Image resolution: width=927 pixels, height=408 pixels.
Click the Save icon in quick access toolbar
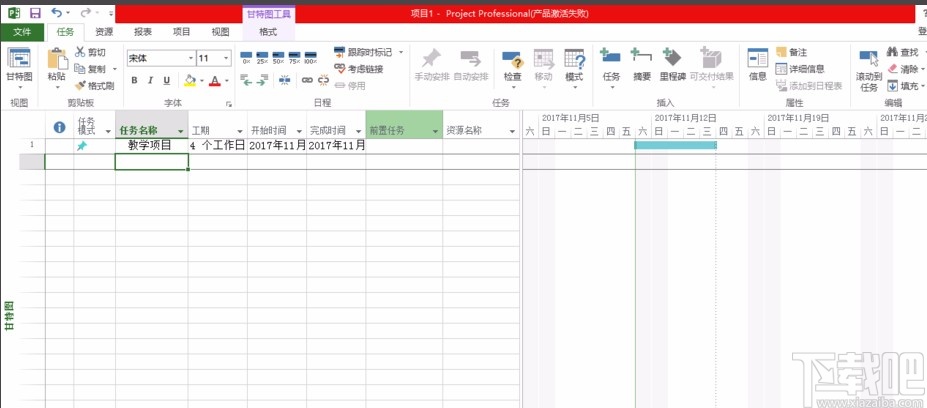click(x=35, y=12)
